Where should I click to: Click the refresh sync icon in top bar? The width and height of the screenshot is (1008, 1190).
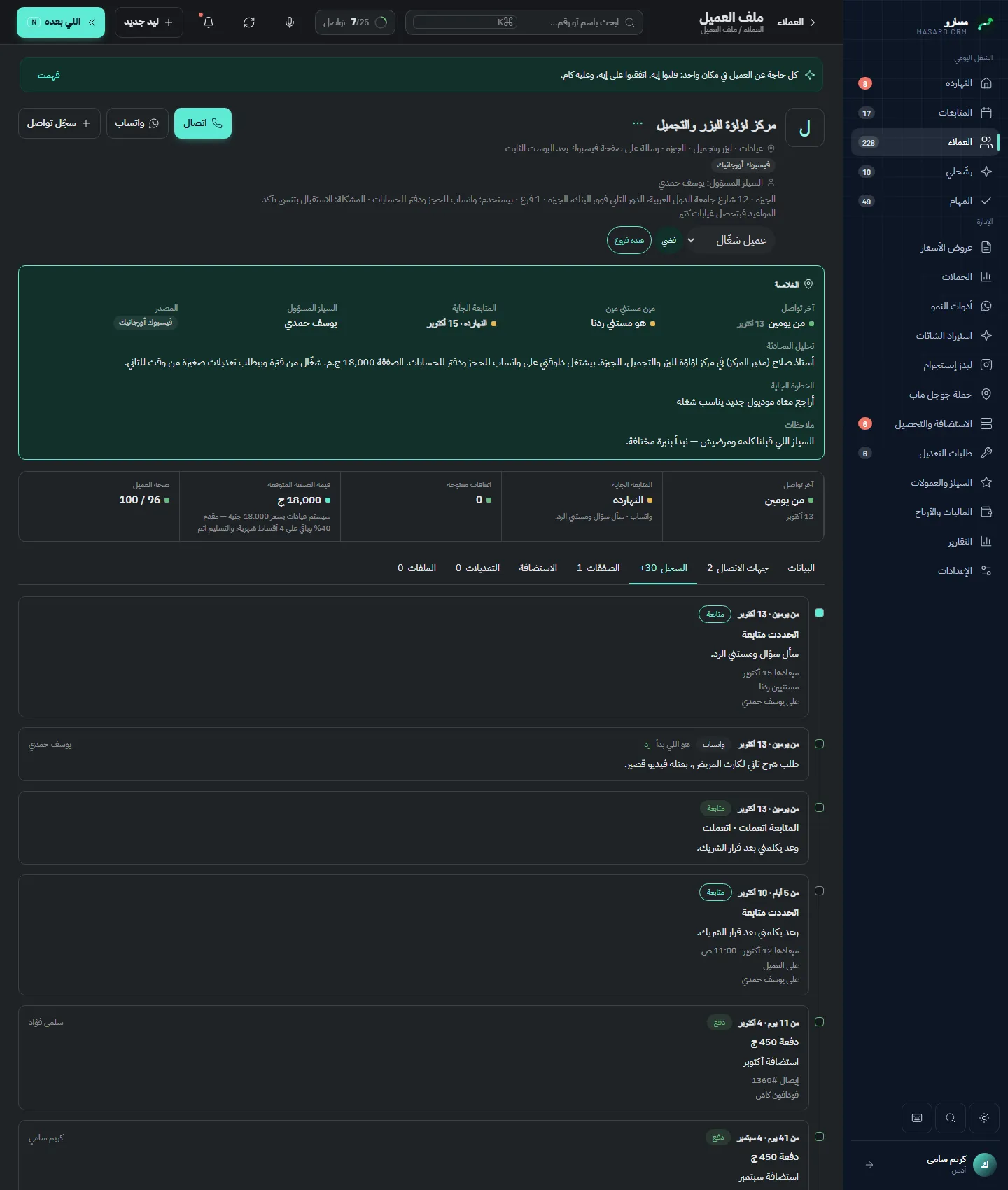tap(249, 22)
